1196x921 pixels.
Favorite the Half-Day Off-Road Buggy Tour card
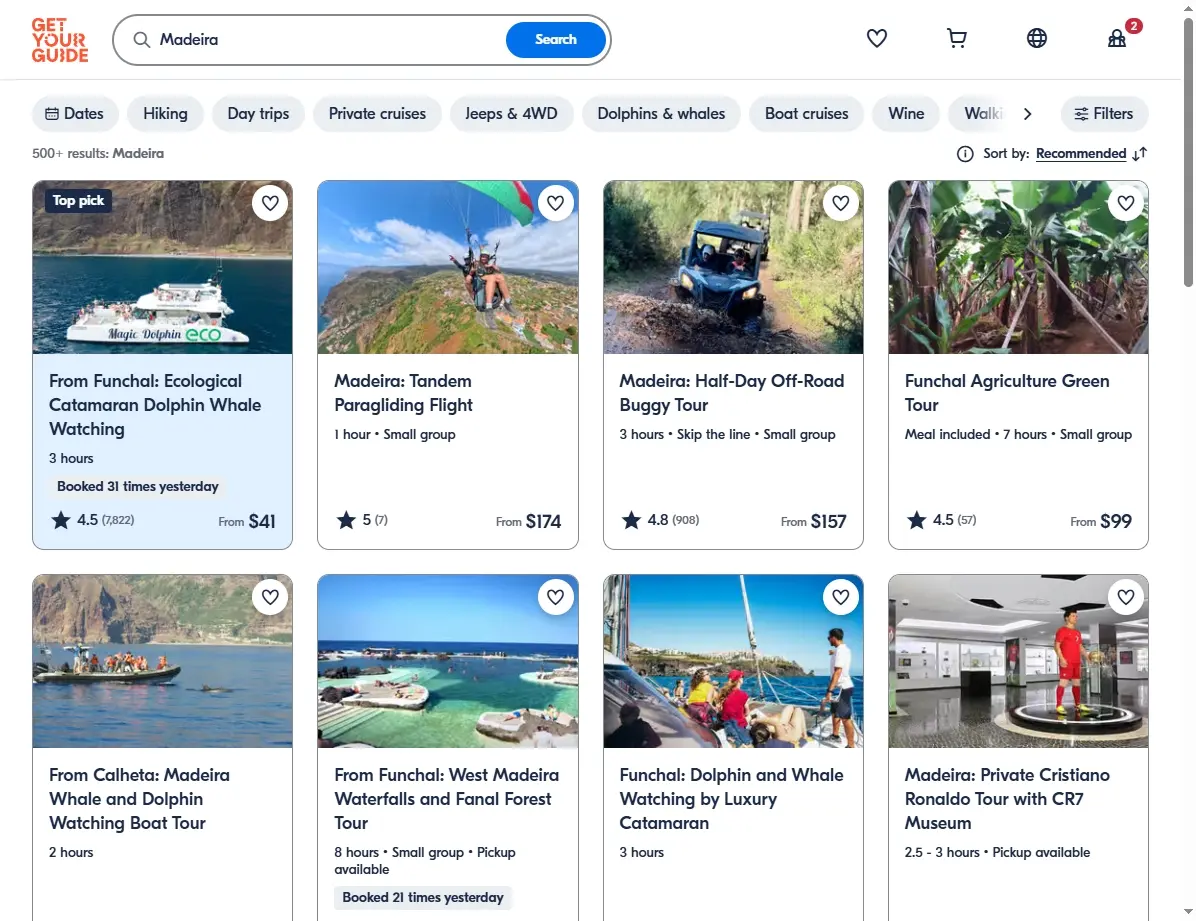tap(841, 203)
